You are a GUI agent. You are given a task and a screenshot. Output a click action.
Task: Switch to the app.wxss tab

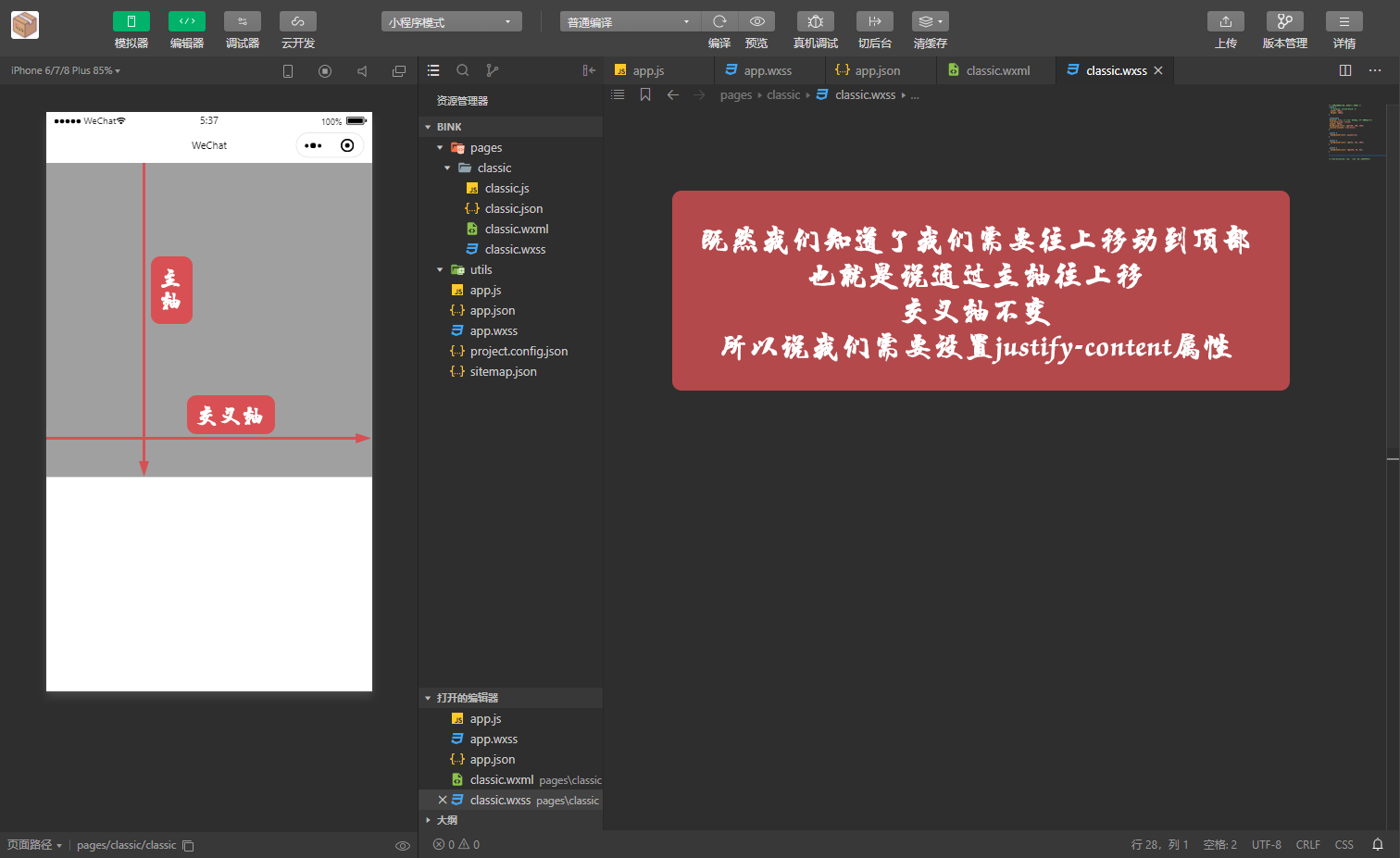tap(767, 69)
